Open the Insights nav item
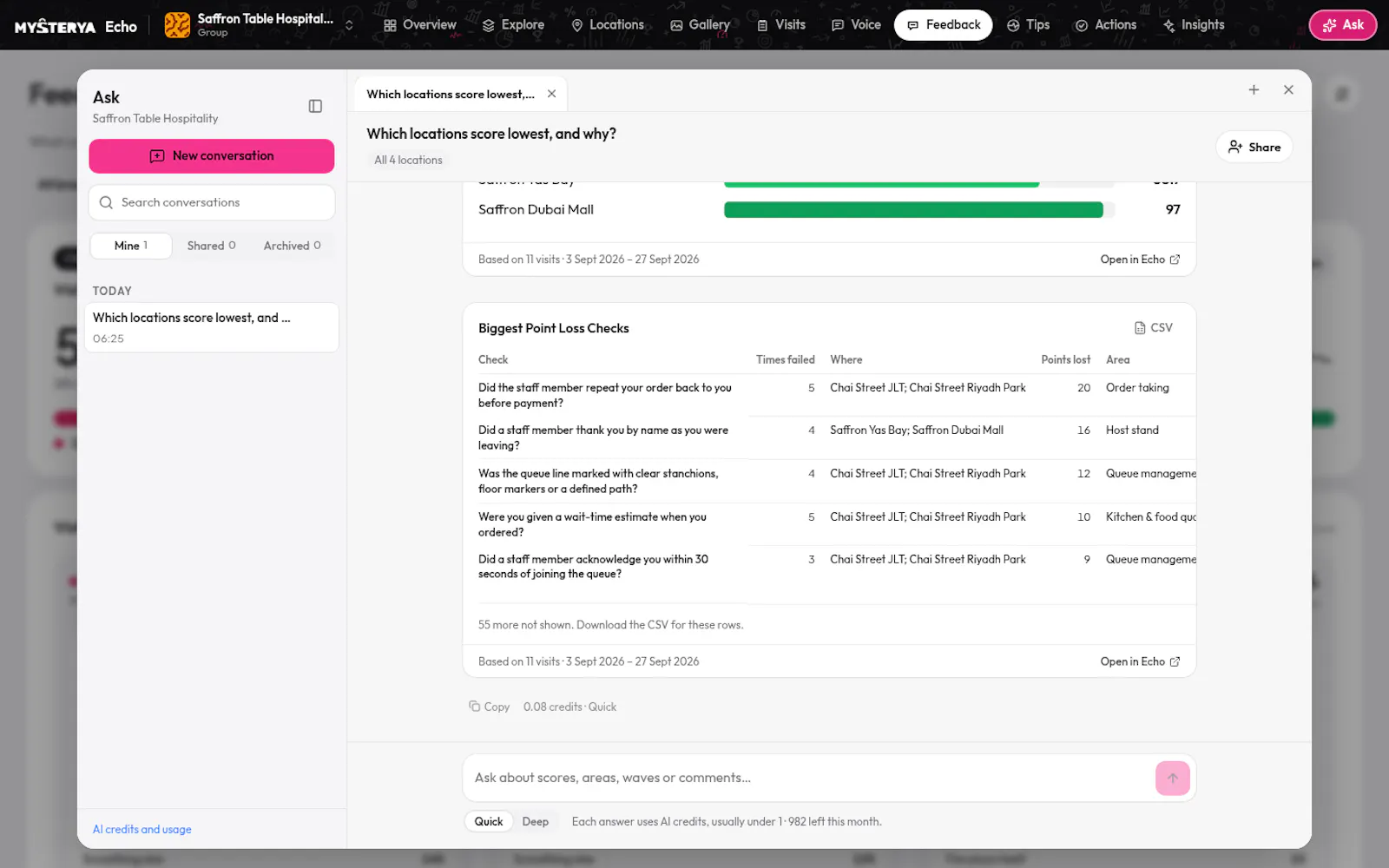 pos(1193,25)
